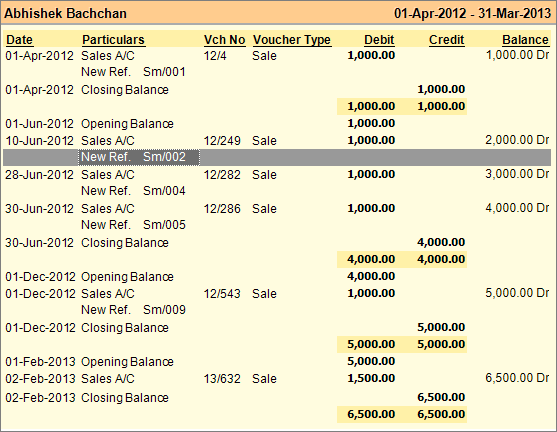Select the 30-Jun-2012 Closing Balance row

point(277,243)
